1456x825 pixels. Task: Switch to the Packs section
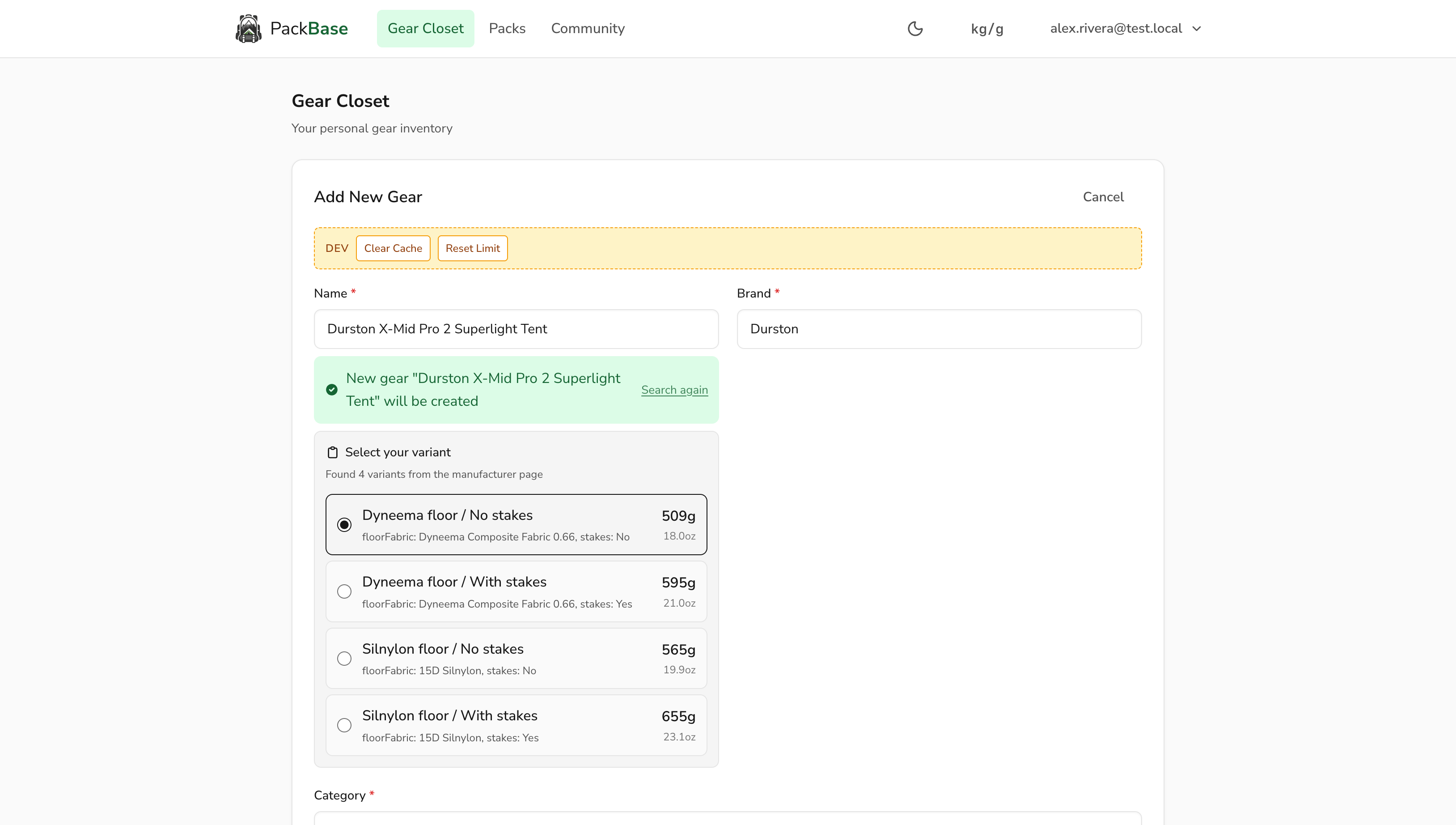point(507,28)
